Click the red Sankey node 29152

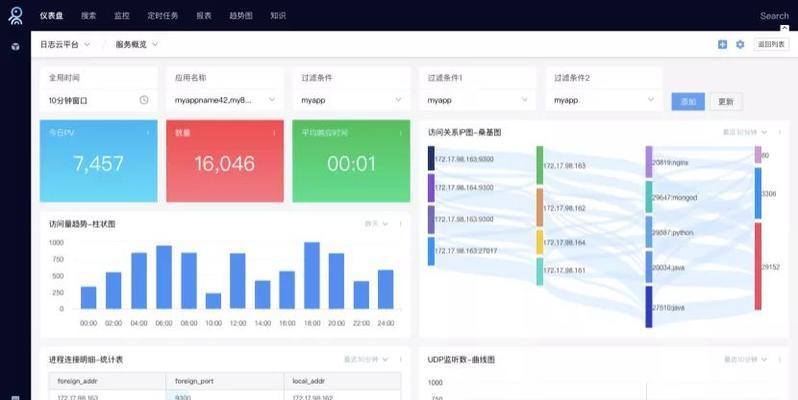click(758, 266)
